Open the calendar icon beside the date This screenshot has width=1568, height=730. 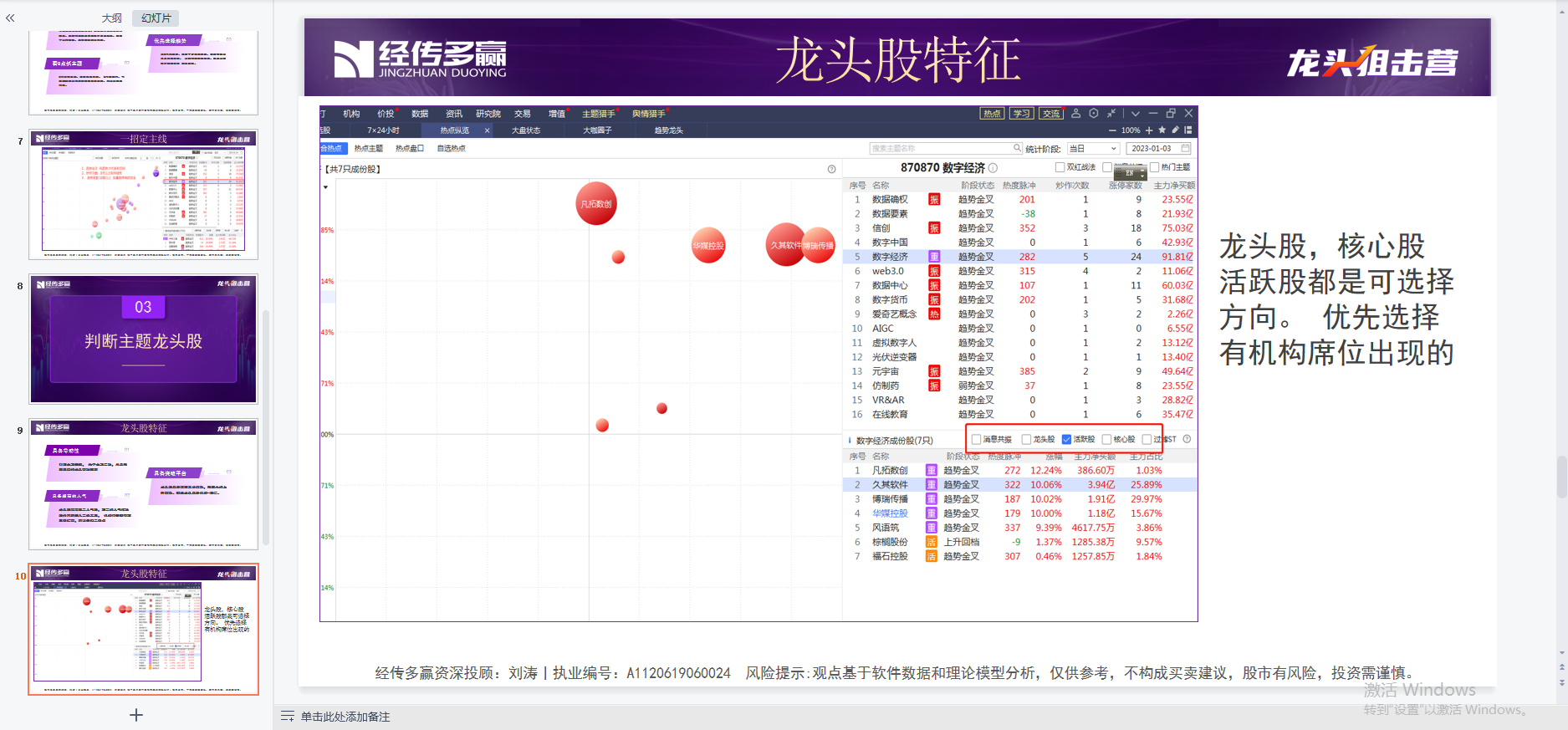1186,148
